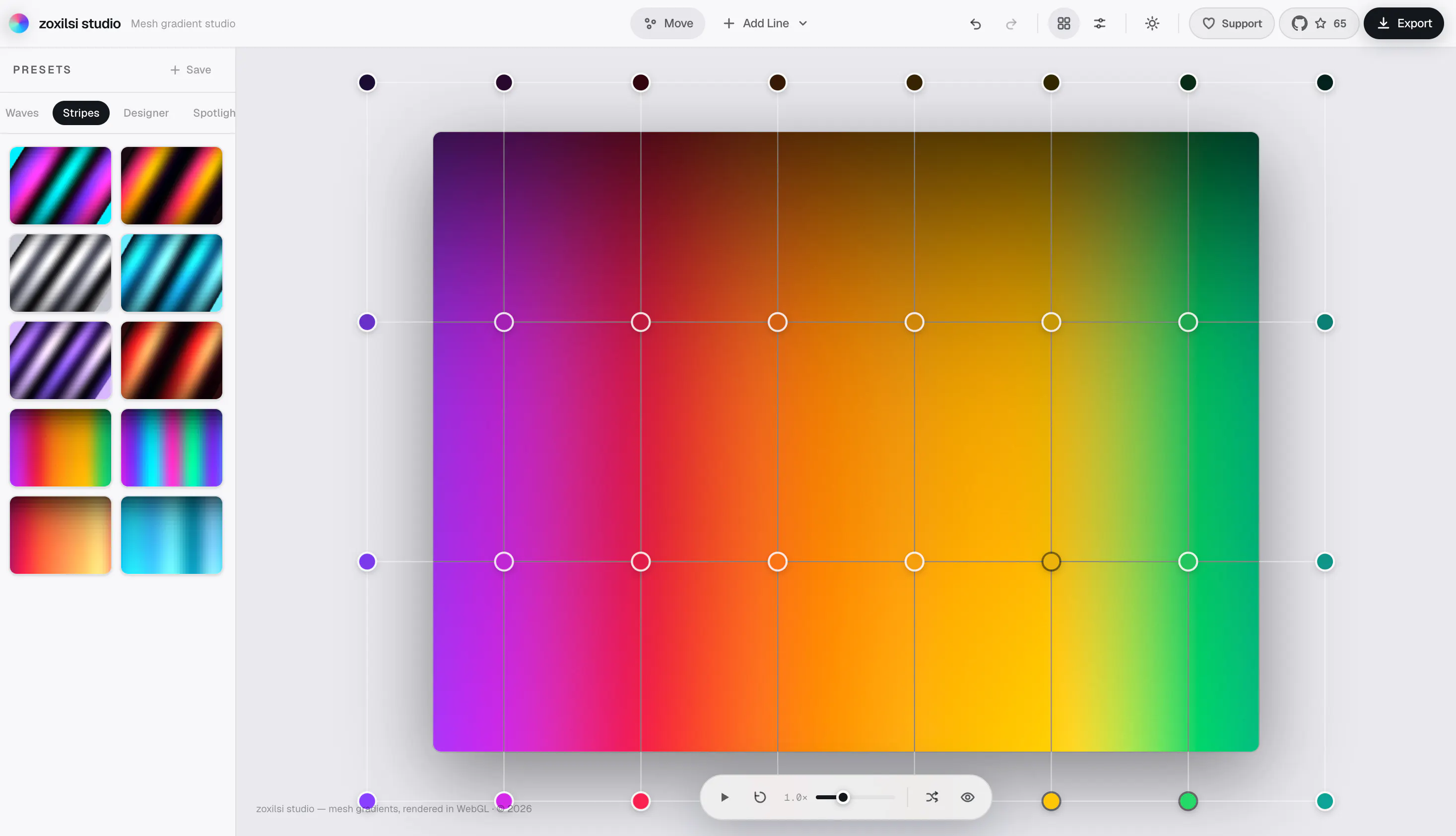Click the Mesh gradient studio subtitle

click(x=183, y=23)
